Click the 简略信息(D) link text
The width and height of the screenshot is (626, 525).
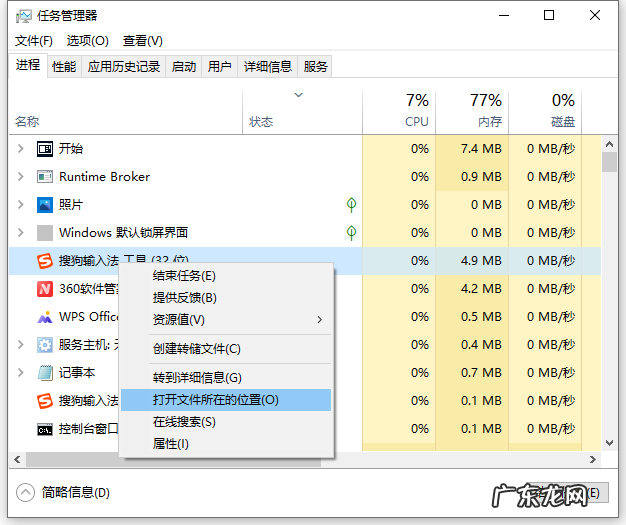click(76, 493)
